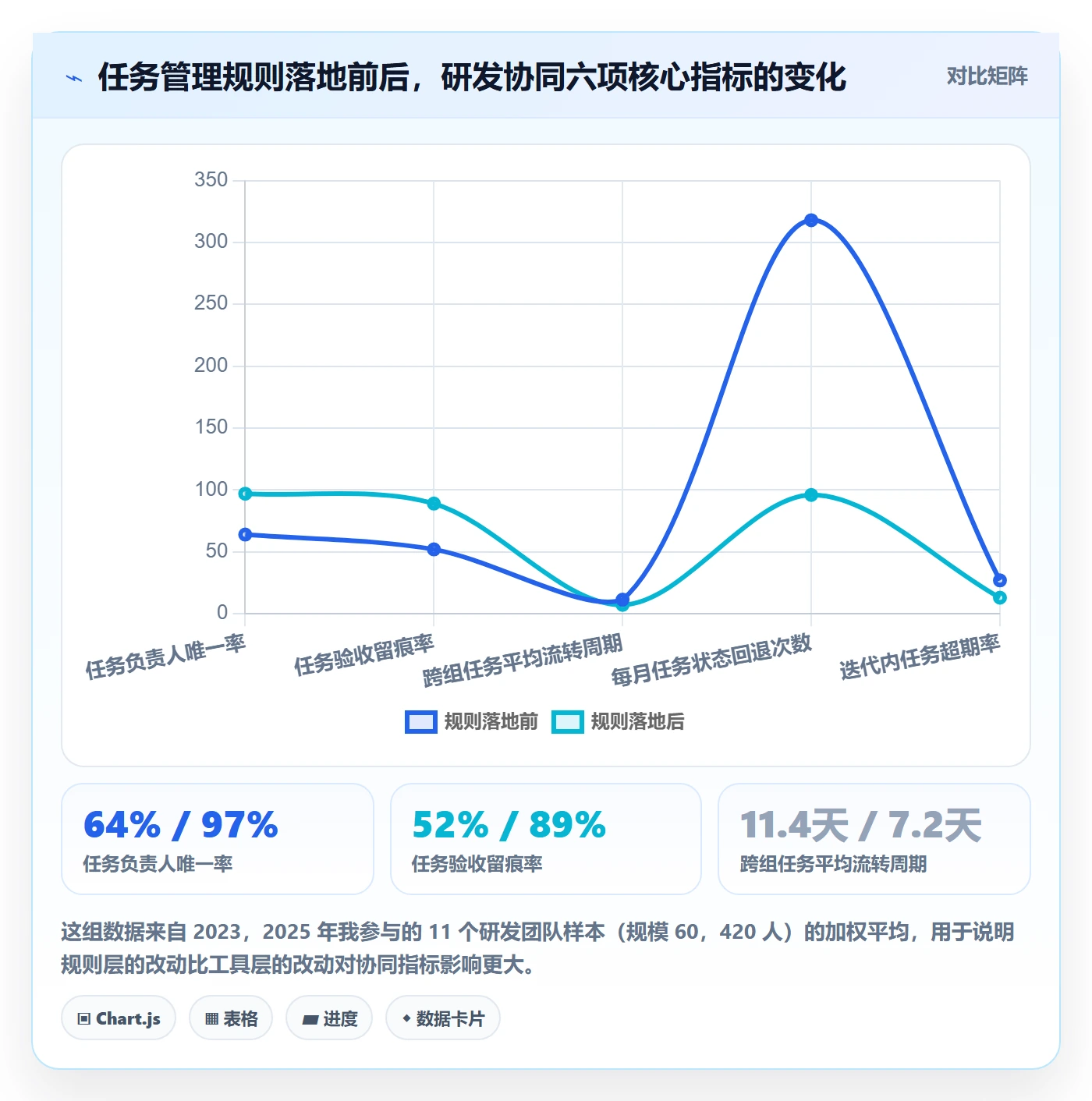
Task: Click the blue point above 任务验收留痕率
Action: pos(434,550)
